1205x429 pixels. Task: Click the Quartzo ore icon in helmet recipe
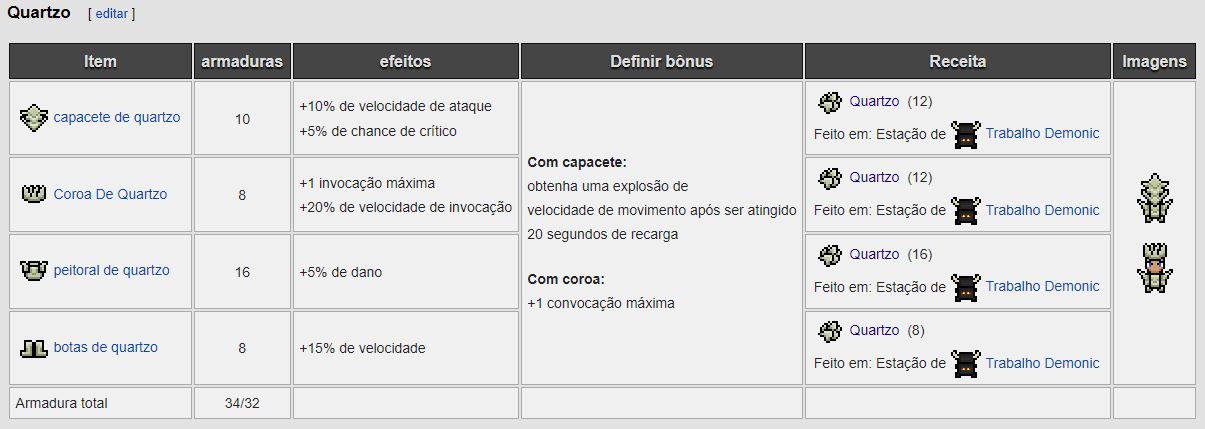[829, 101]
